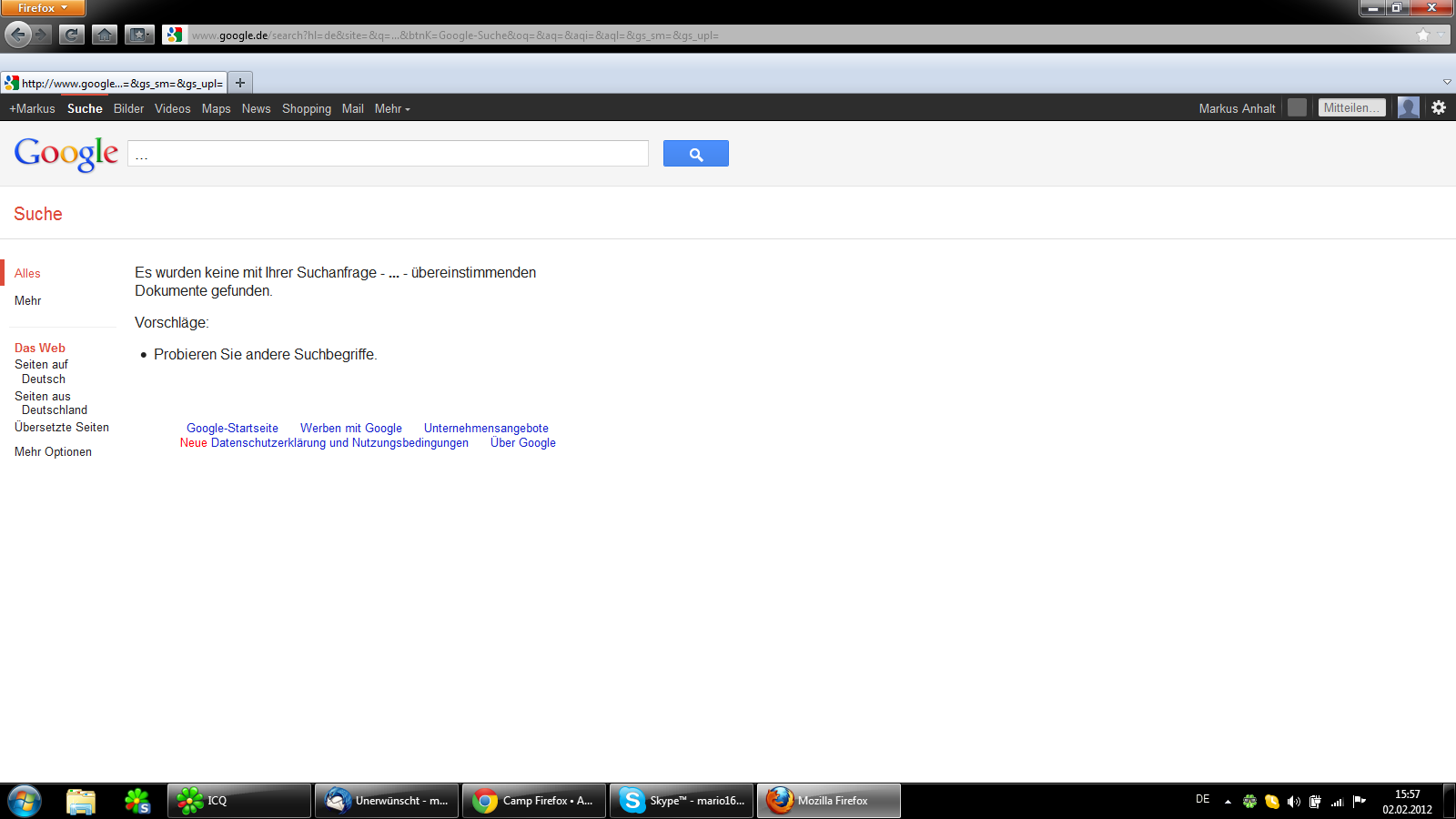Screen dimensions: 1456x819
Task: Open the power plug tray icon
Action: [1315, 802]
